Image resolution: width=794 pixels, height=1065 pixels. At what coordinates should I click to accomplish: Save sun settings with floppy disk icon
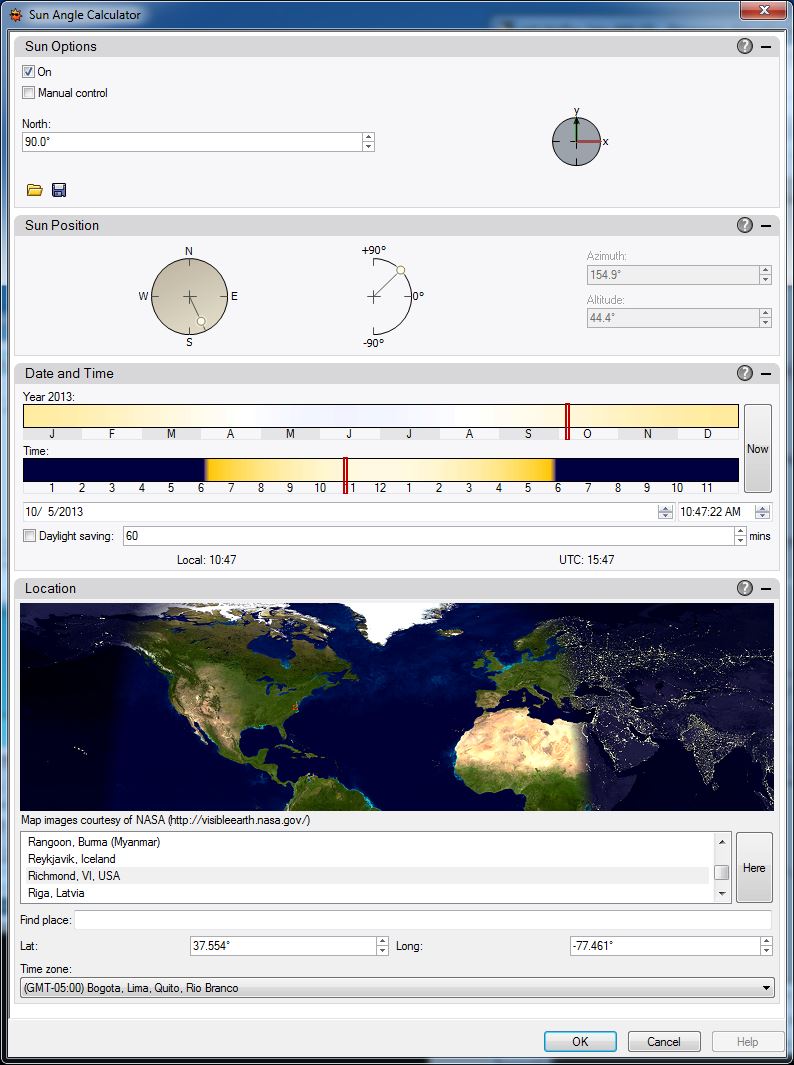click(x=59, y=190)
